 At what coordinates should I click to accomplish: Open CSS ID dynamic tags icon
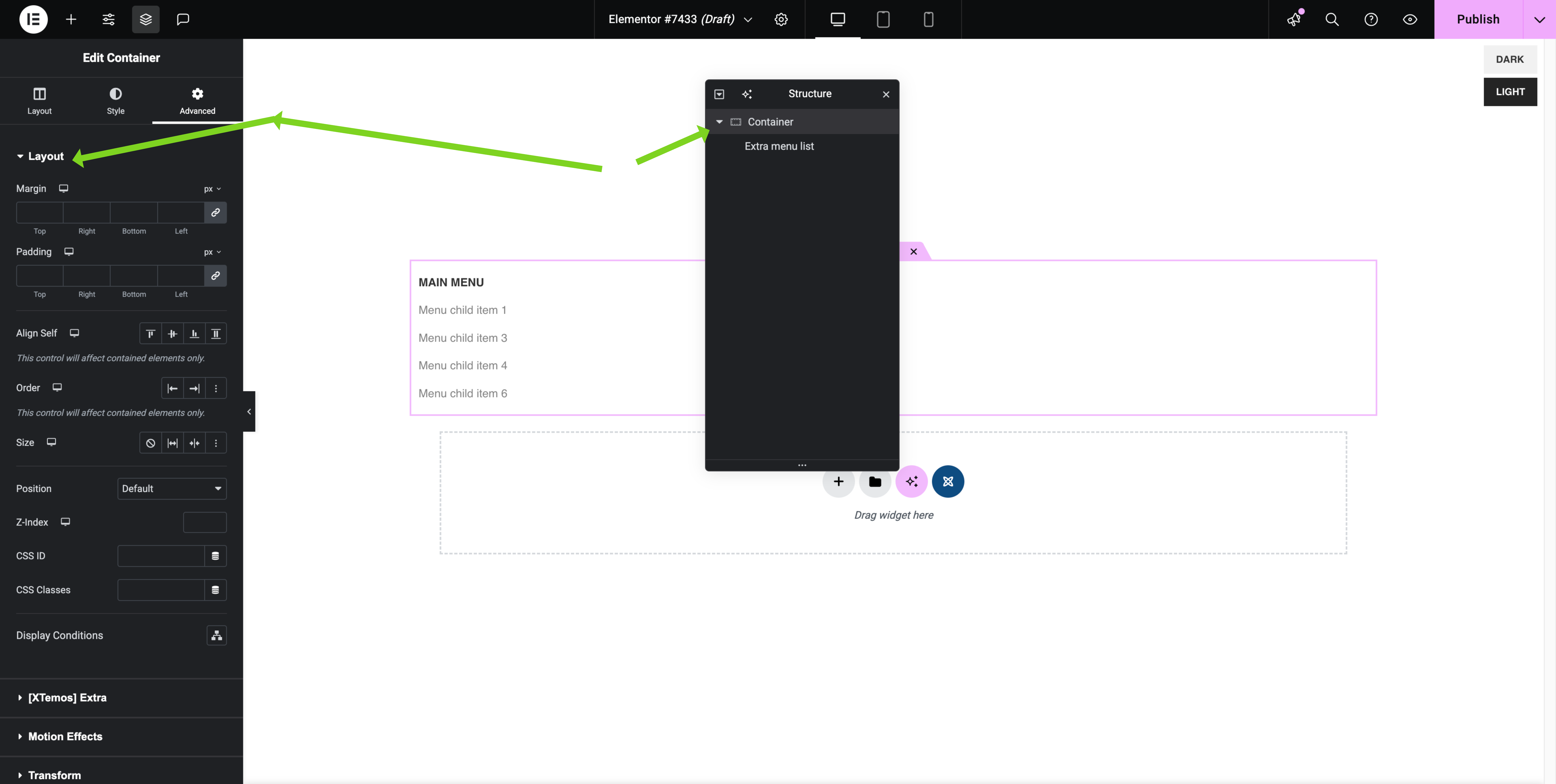[216, 556]
